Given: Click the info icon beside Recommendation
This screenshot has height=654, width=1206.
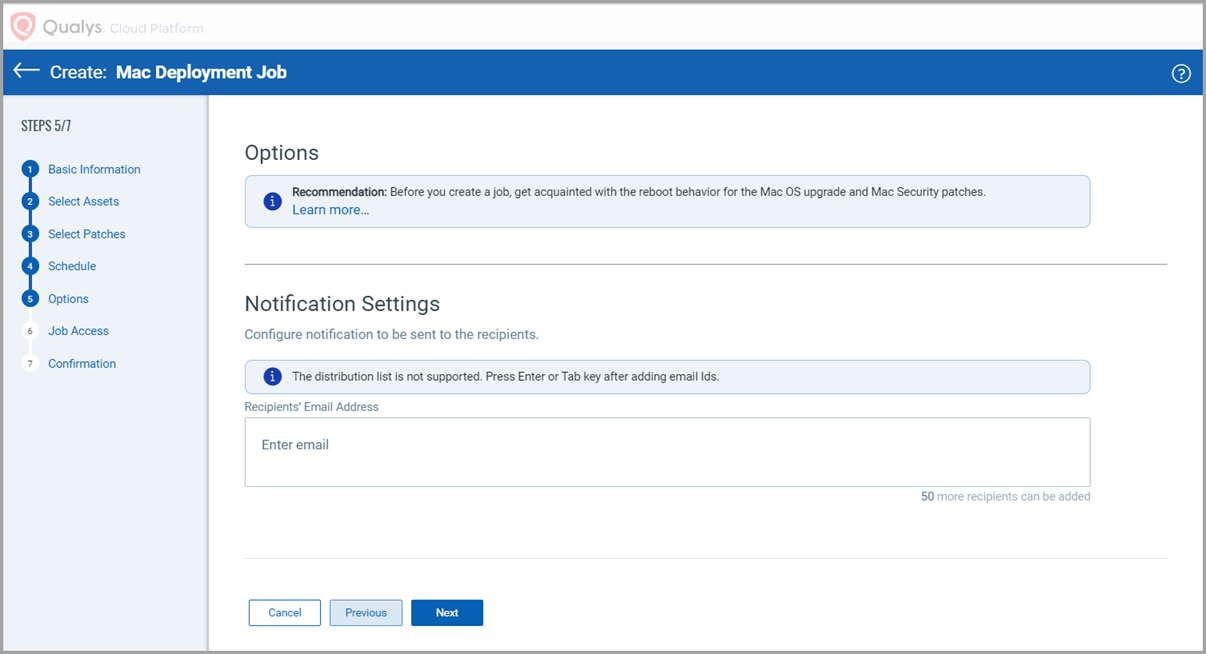Looking at the screenshot, I should coord(272,201).
